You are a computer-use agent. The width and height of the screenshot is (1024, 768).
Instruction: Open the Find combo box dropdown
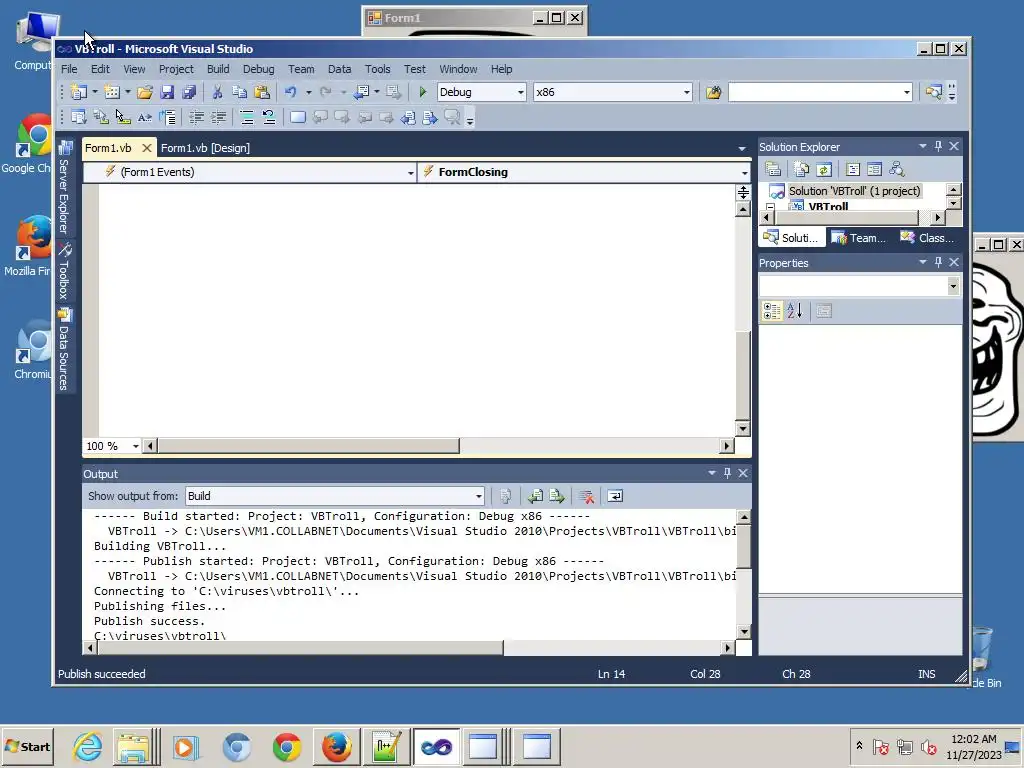tap(906, 92)
